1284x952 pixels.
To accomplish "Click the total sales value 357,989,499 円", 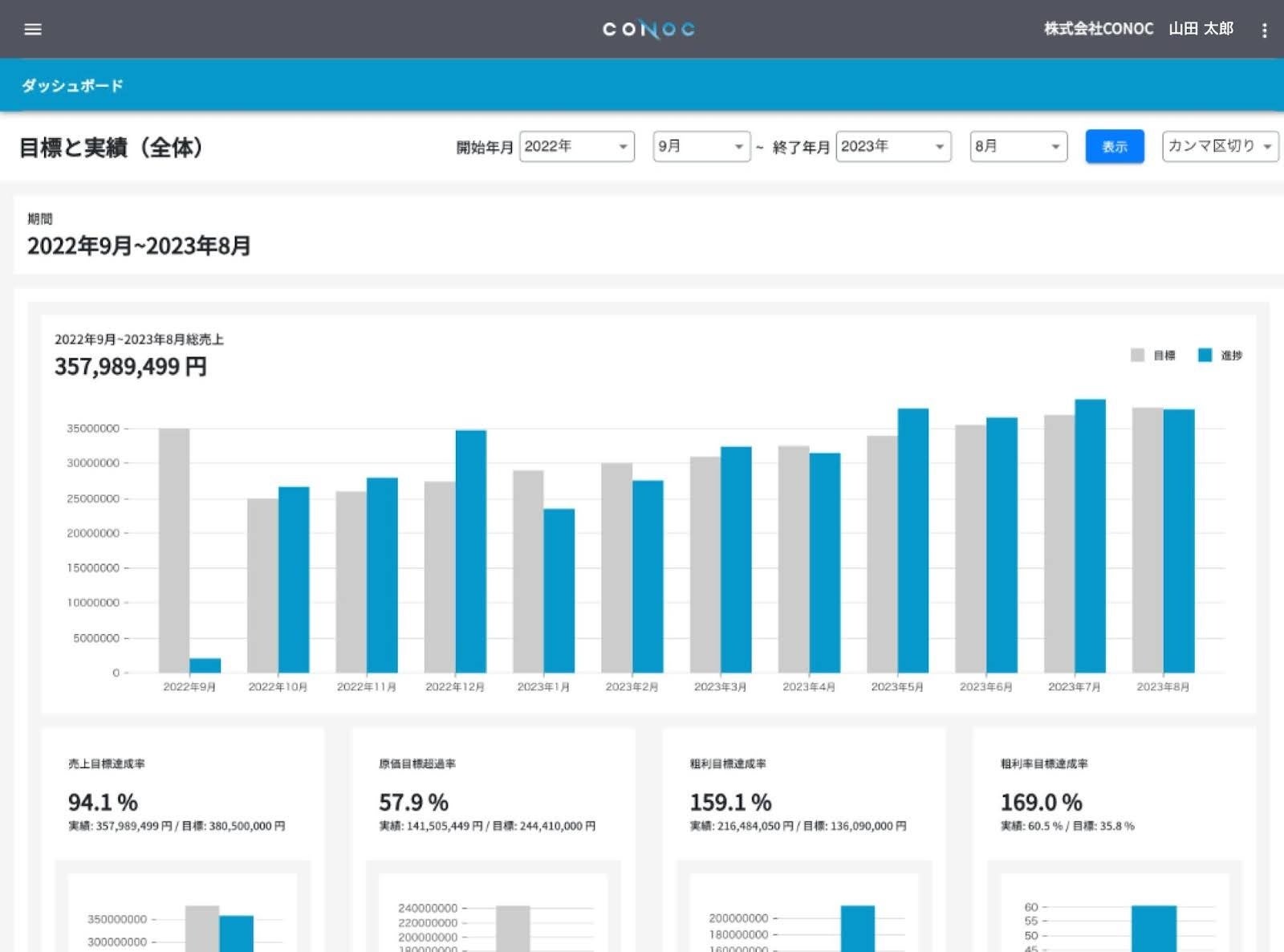I will click(131, 367).
